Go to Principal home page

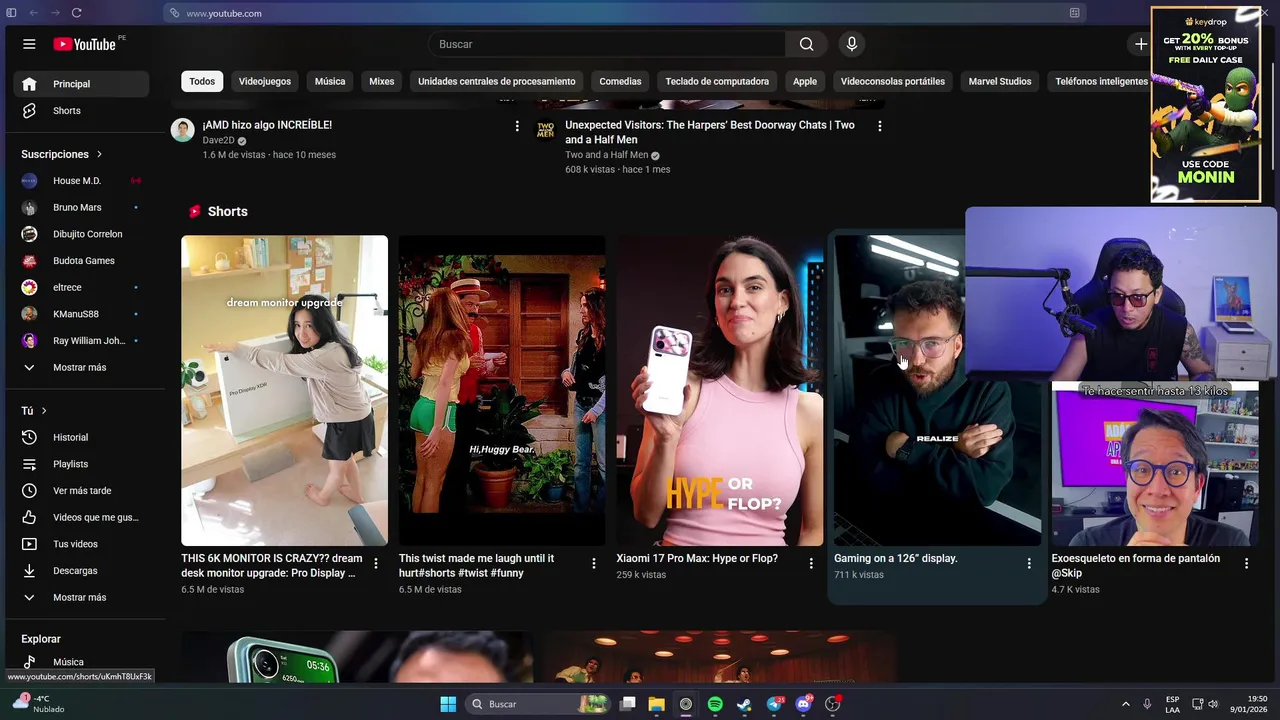point(81,84)
